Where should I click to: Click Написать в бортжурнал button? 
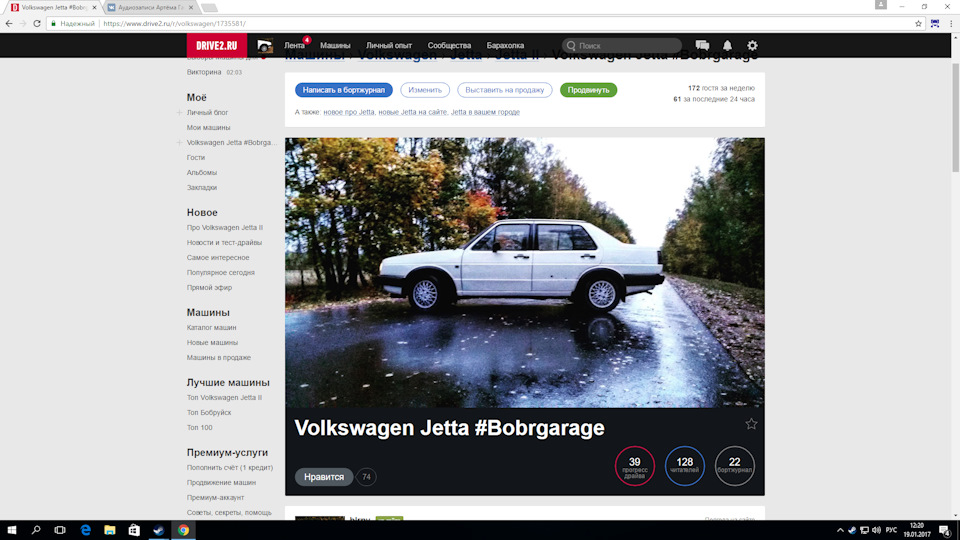[343, 90]
